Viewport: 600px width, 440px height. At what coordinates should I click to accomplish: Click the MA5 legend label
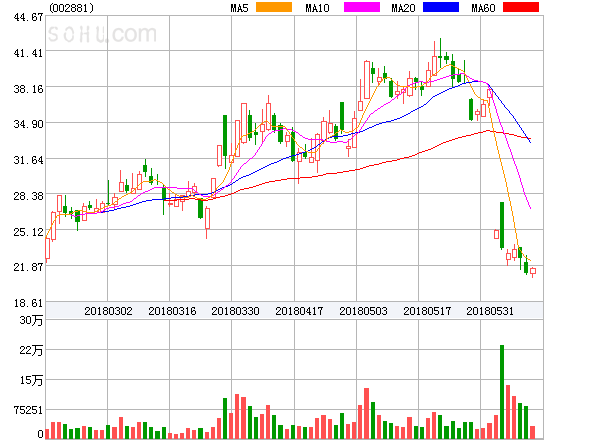click(x=239, y=8)
